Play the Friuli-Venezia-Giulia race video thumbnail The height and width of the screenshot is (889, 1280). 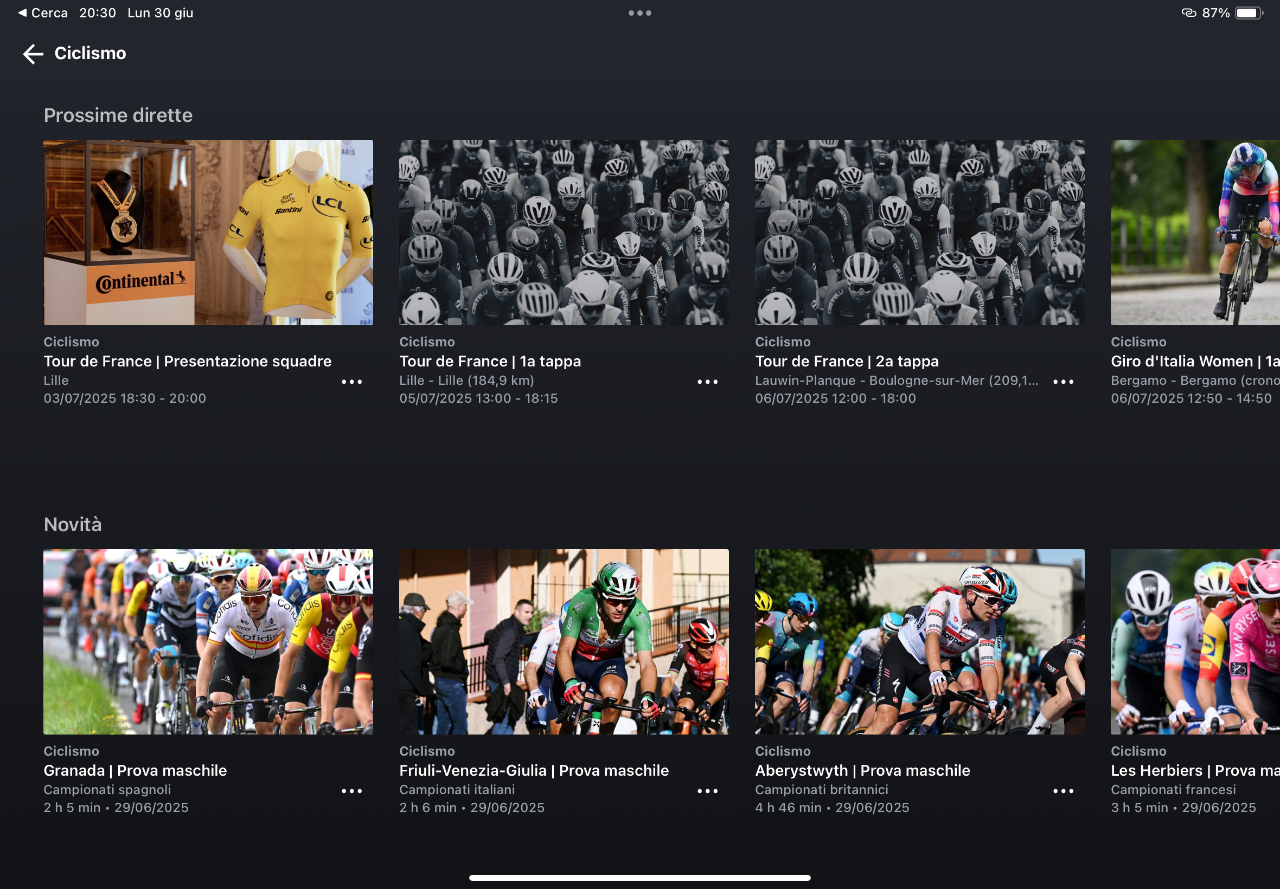pyautogui.click(x=564, y=642)
